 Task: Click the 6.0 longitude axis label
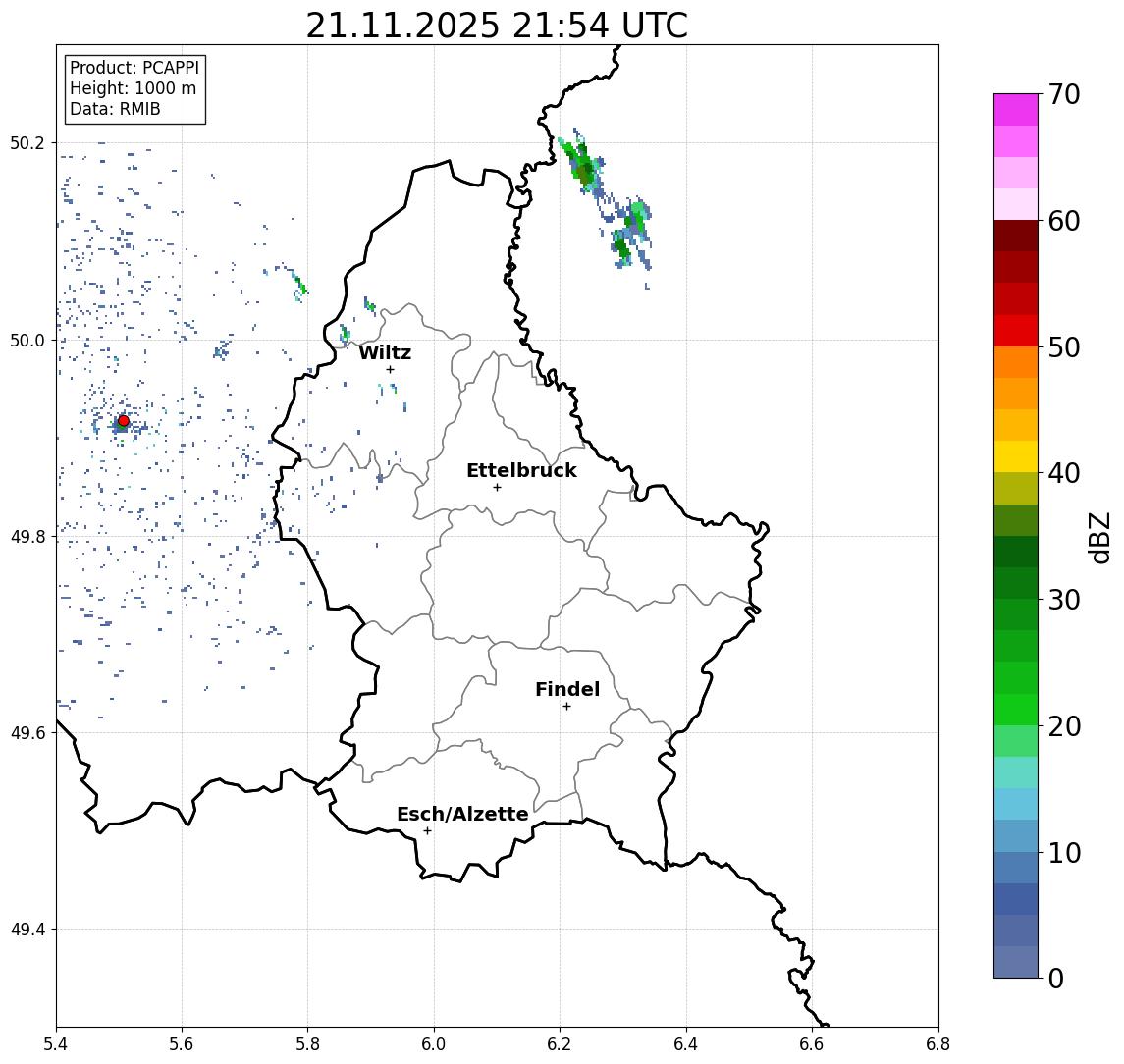(434, 1044)
